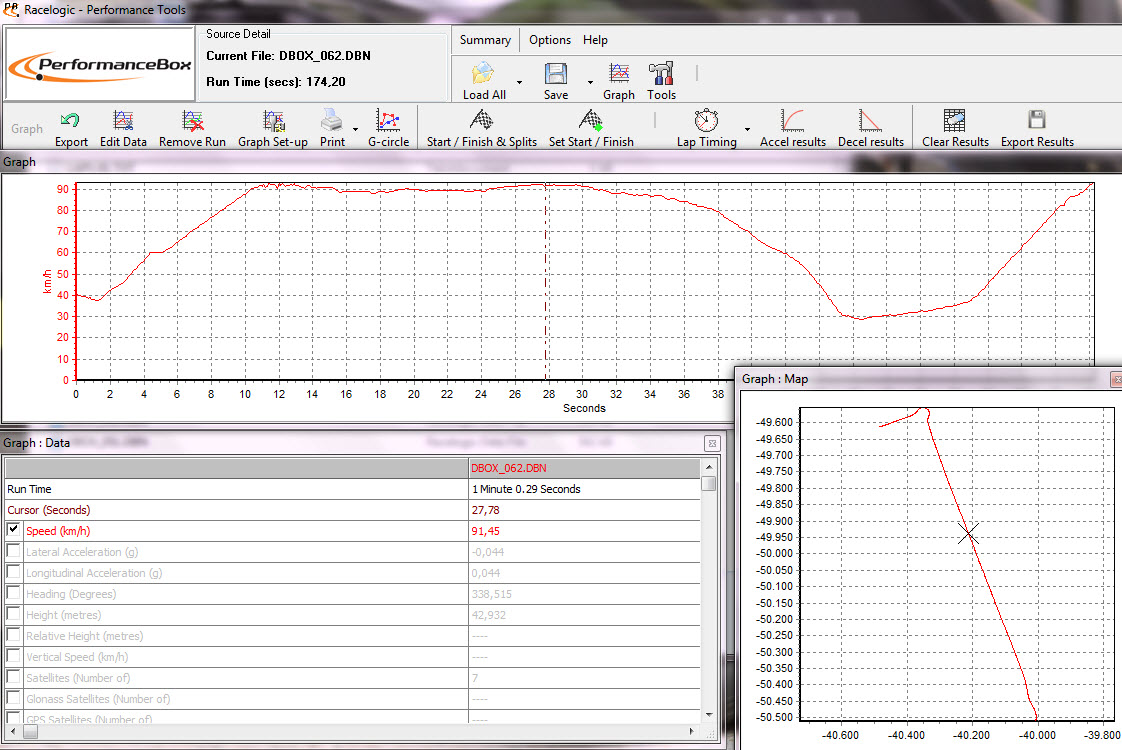Click the Save floppy disk icon
This screenshot has width=1122, height=750.
pos(555,74)
